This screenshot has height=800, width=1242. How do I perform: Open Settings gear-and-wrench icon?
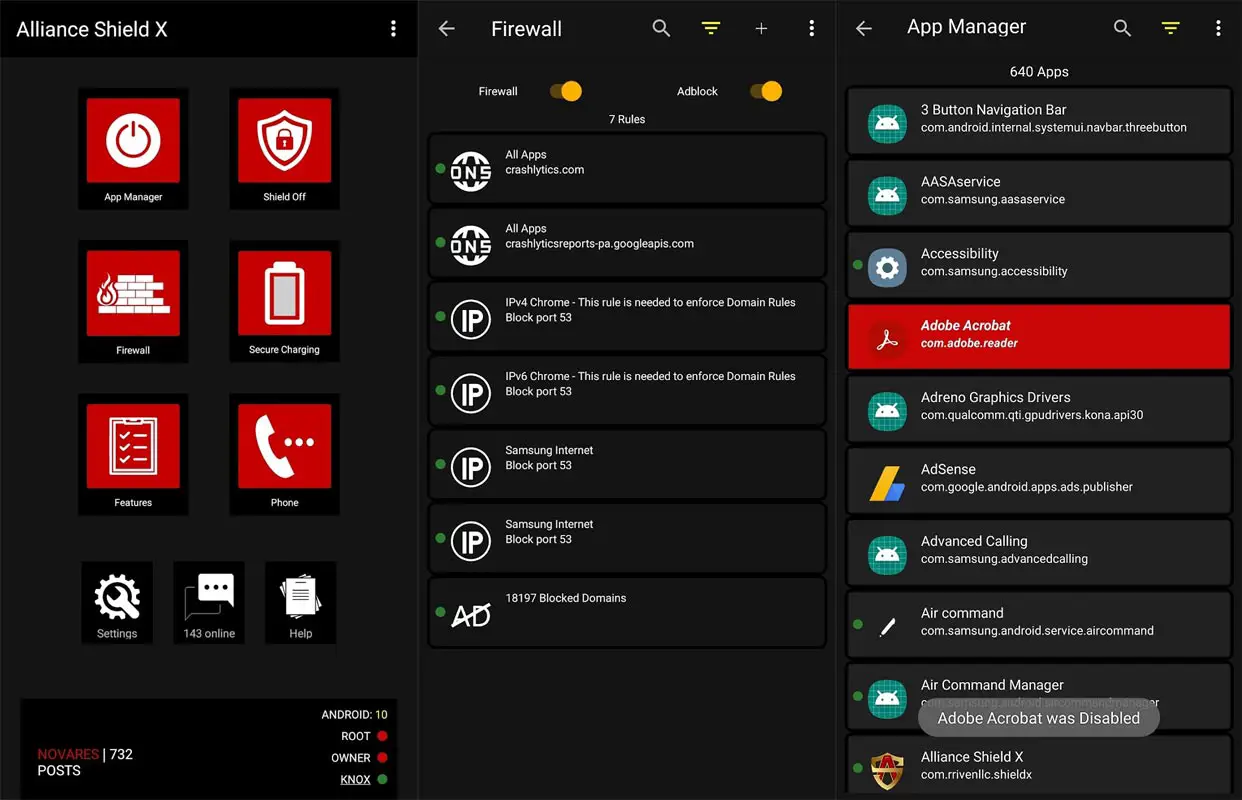(x=117, y=603)
